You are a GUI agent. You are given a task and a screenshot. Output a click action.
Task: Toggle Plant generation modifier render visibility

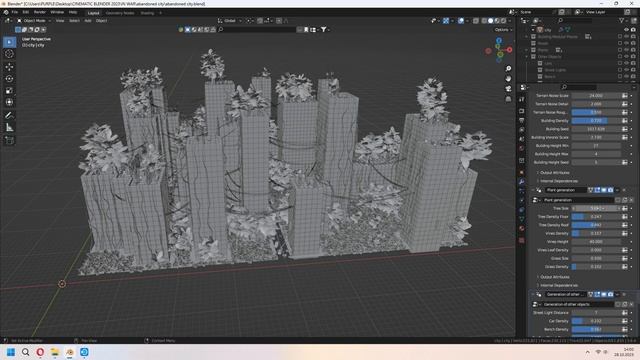(611, 190)
